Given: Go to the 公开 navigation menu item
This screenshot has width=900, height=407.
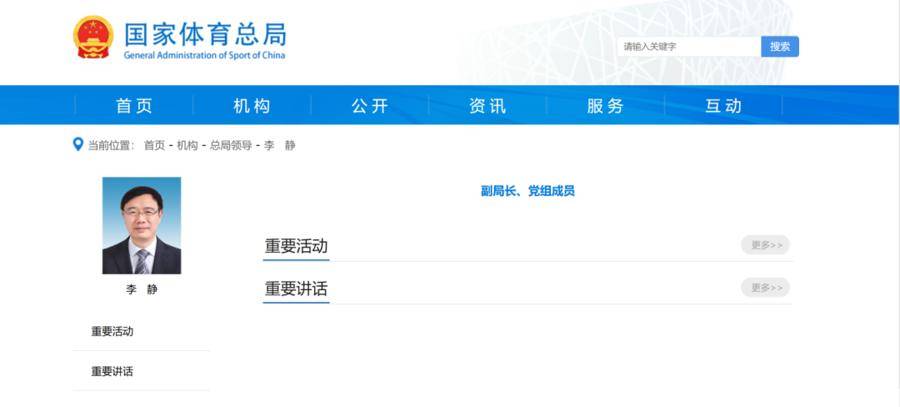Looking at the screenshot, I should (x=370, y=106).
